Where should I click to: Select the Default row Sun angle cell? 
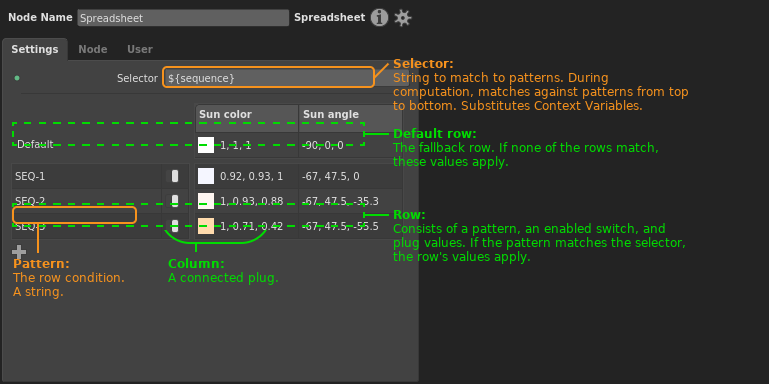point(351,145)
